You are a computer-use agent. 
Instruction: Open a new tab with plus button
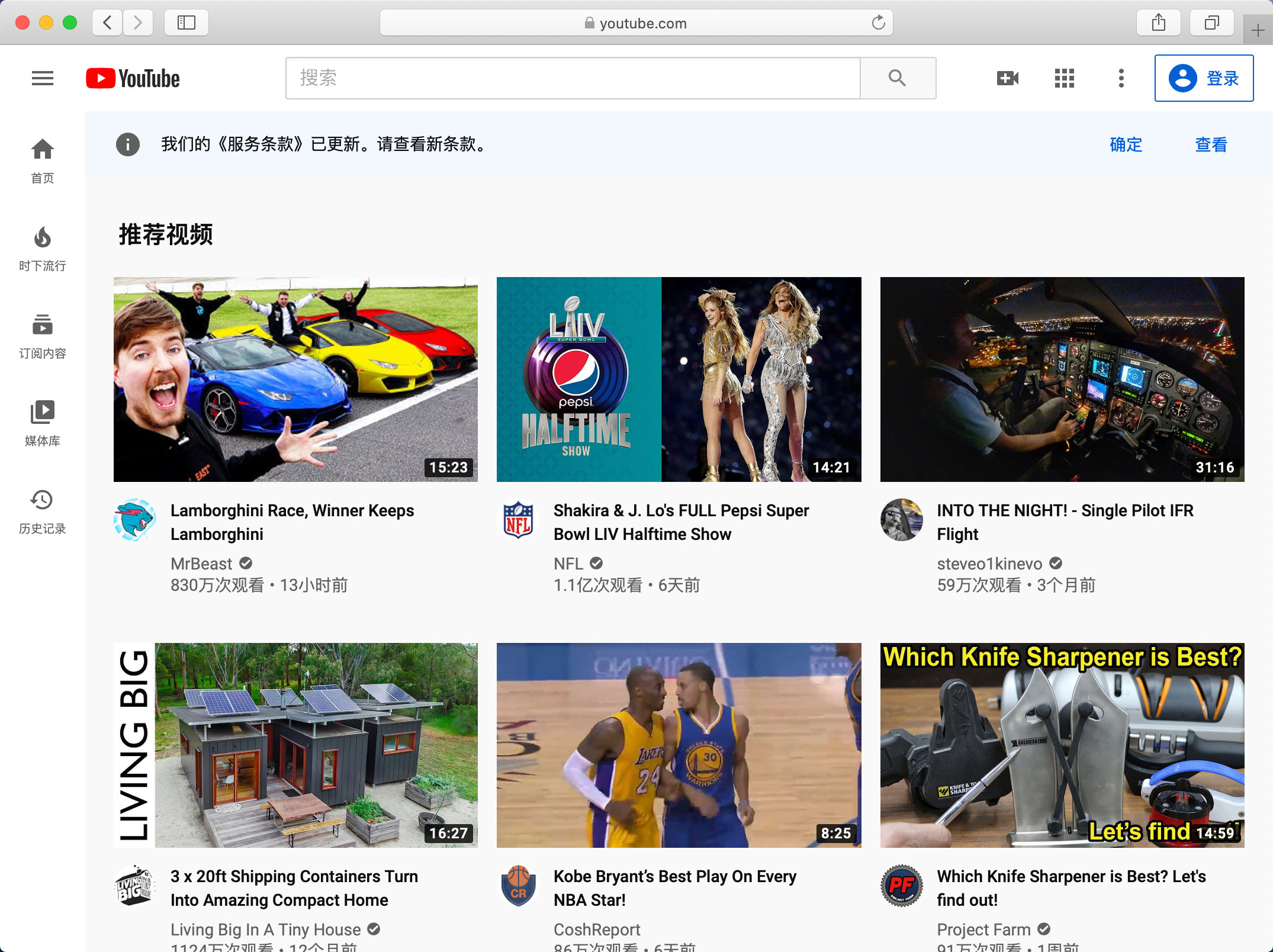click(1258, 30)
